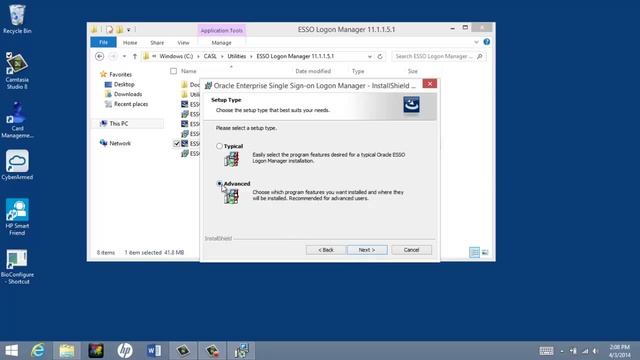Open the recent locations dropdown arrow
Screen dimensions: 640x360
(124, 56)
